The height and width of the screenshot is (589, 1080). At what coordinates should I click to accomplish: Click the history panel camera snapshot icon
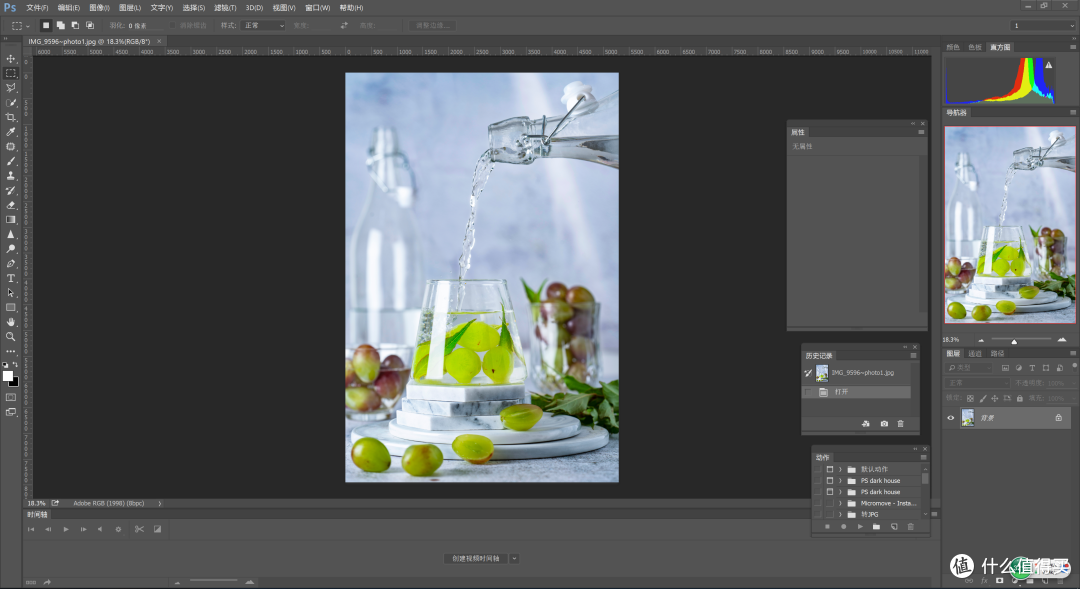[x=884, y=424]
